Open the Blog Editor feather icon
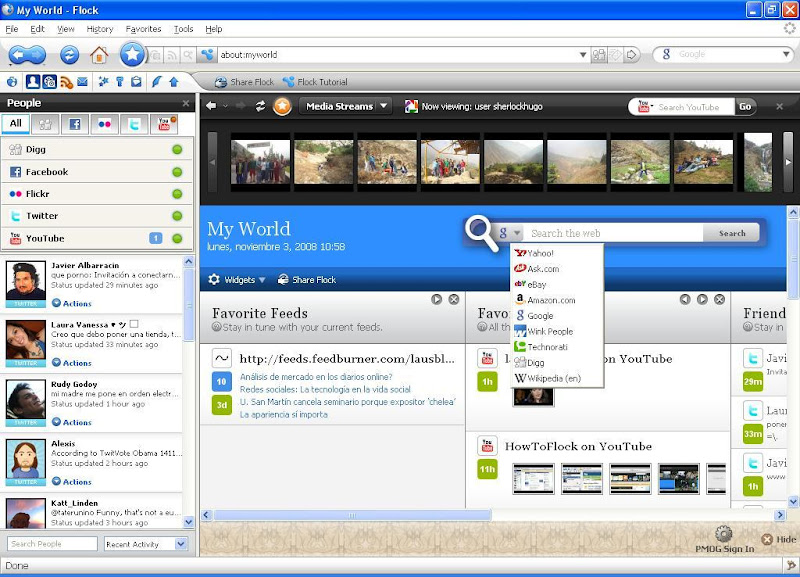800x577 pixels. point(157,82)
